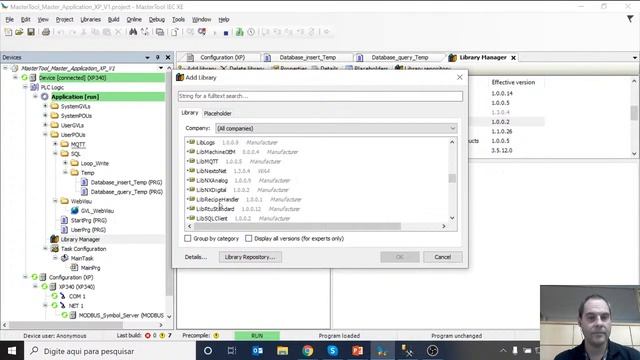640x360 pixels.
Task: Open Chrome from taskbar
Action: (308, 351)
